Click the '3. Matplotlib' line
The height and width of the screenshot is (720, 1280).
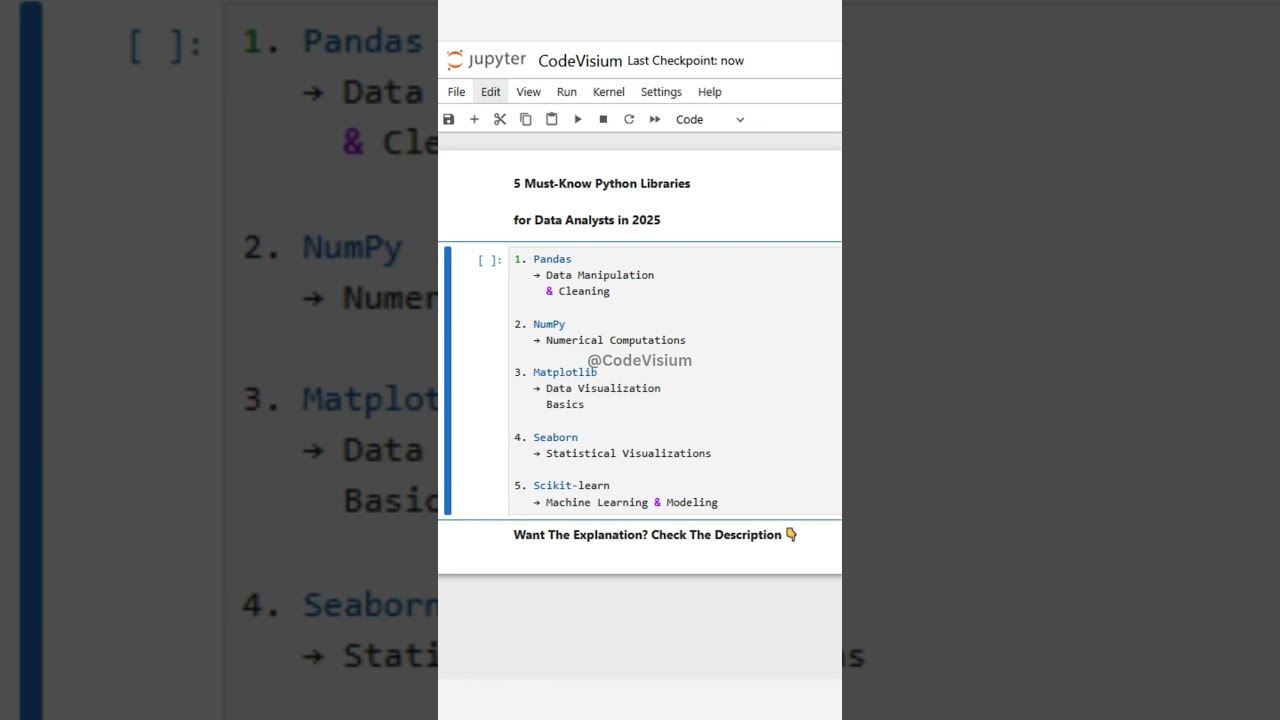click(x=556, y=372)
